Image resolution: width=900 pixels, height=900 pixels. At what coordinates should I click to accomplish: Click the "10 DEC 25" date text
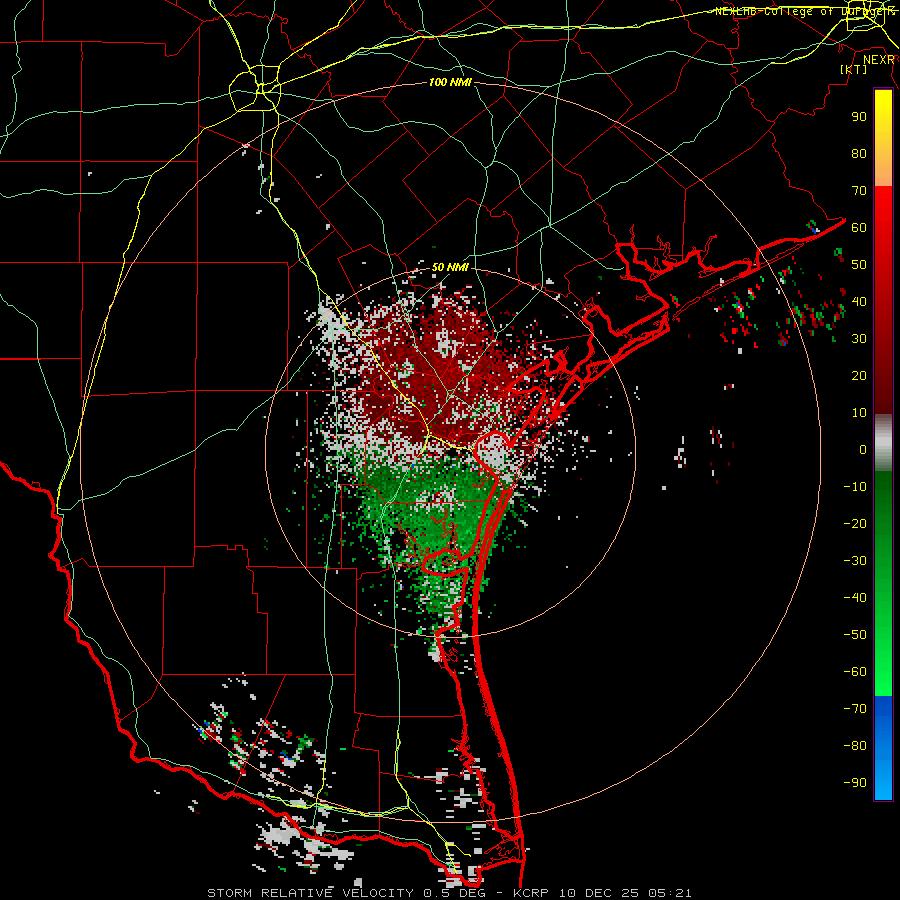(598, 893)
